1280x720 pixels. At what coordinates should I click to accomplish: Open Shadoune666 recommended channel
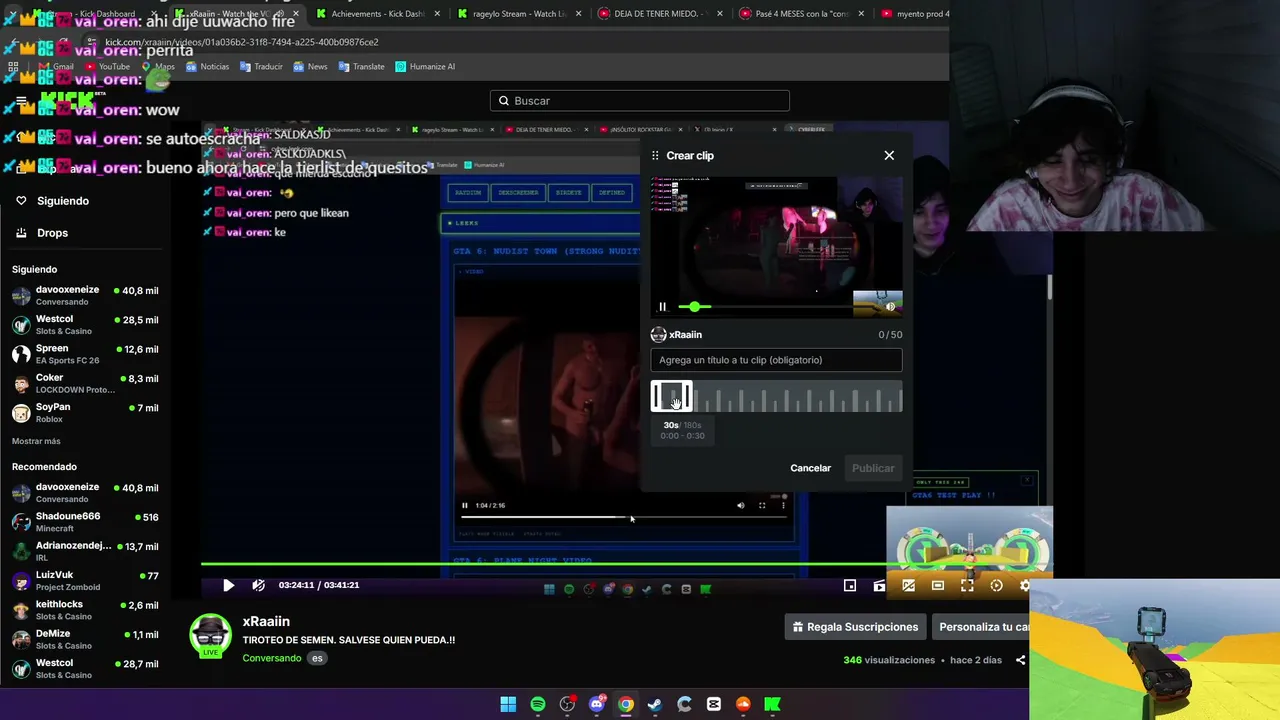(85, 522)
